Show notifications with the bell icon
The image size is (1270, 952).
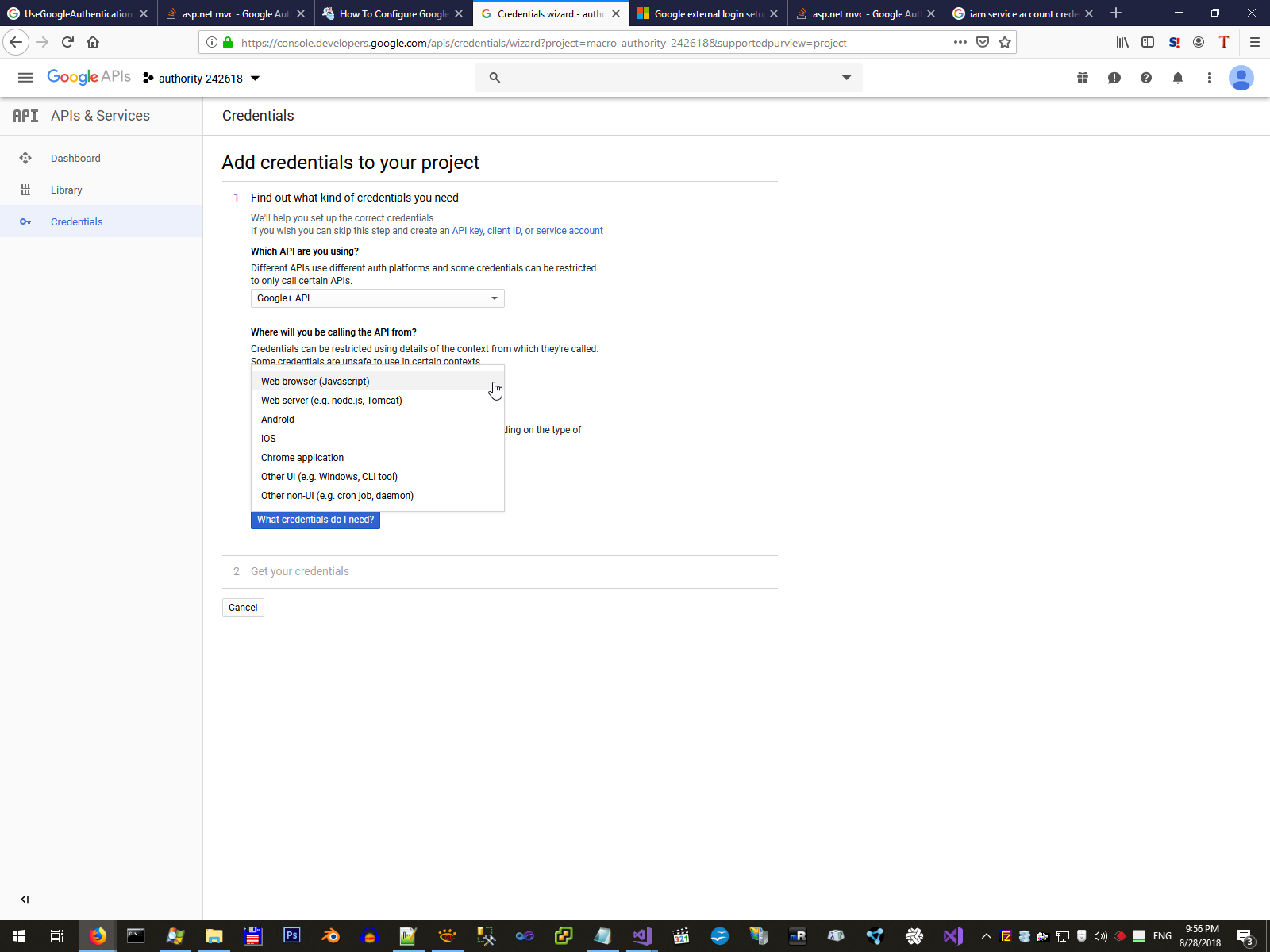[1178, 78]
